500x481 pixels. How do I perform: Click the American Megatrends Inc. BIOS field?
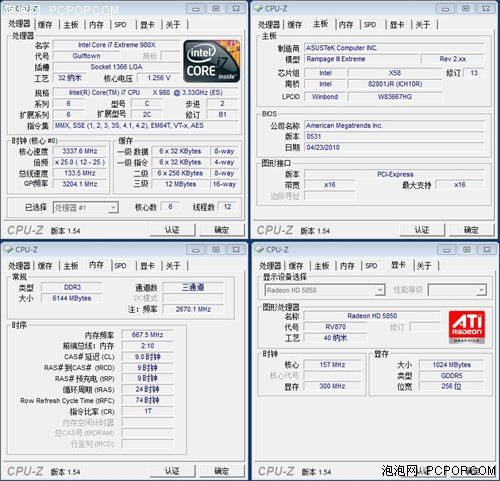(x=394, y=126)
